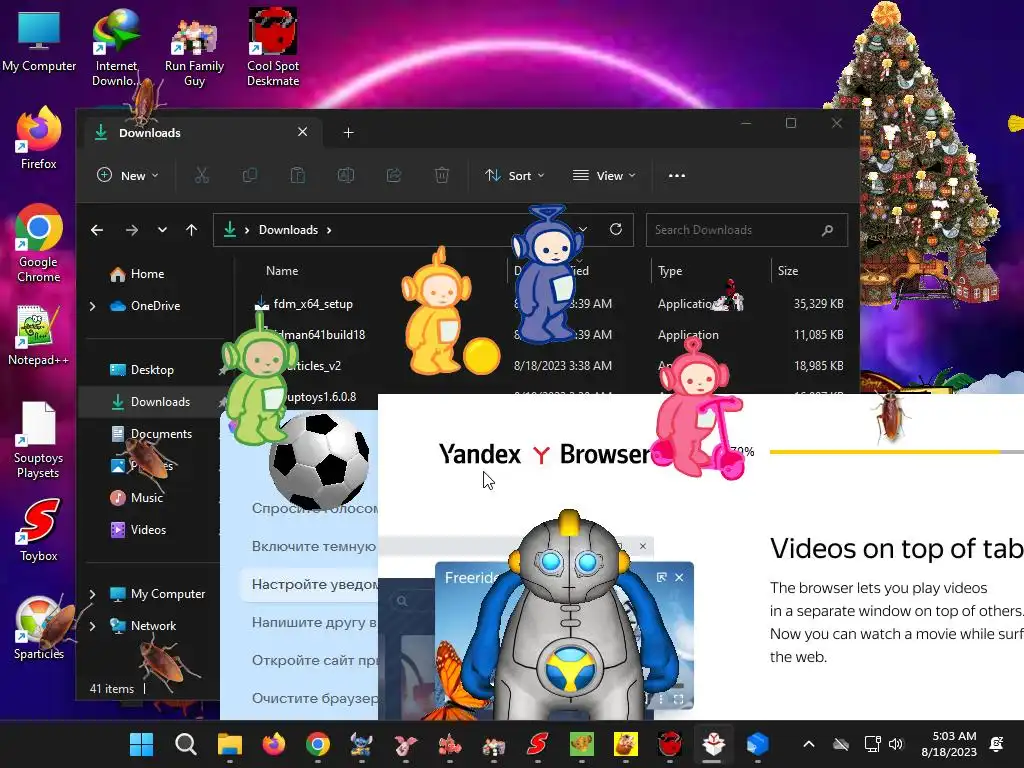Click 'Настройте уведом' item in Yandex installer
1024x768 pixels.
tap(311, 584)
